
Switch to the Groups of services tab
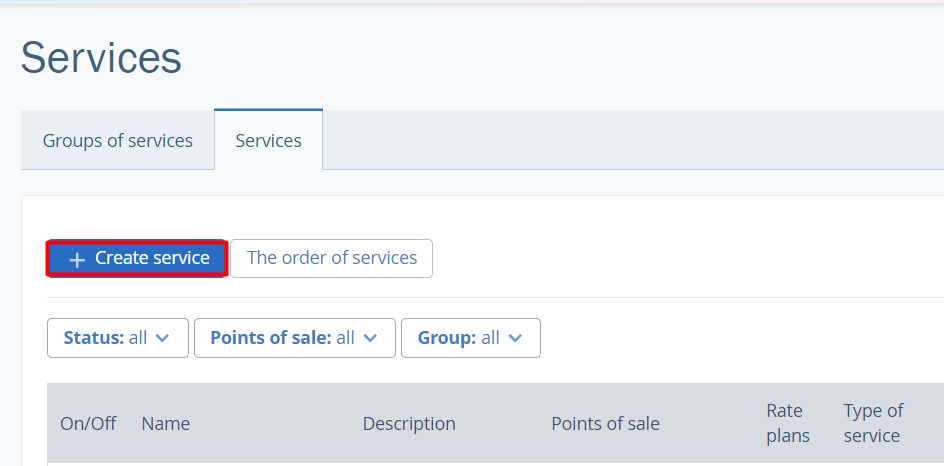point(118,140)
